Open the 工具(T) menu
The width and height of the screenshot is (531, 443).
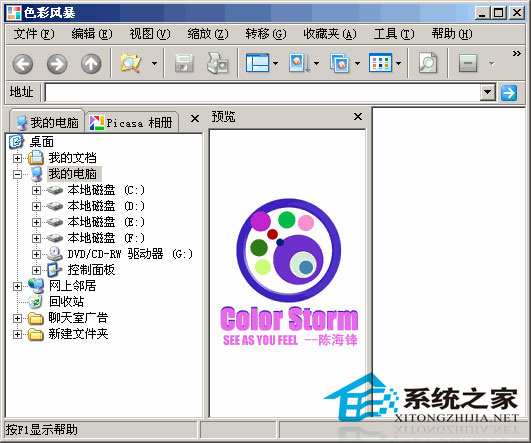[394, 34]
